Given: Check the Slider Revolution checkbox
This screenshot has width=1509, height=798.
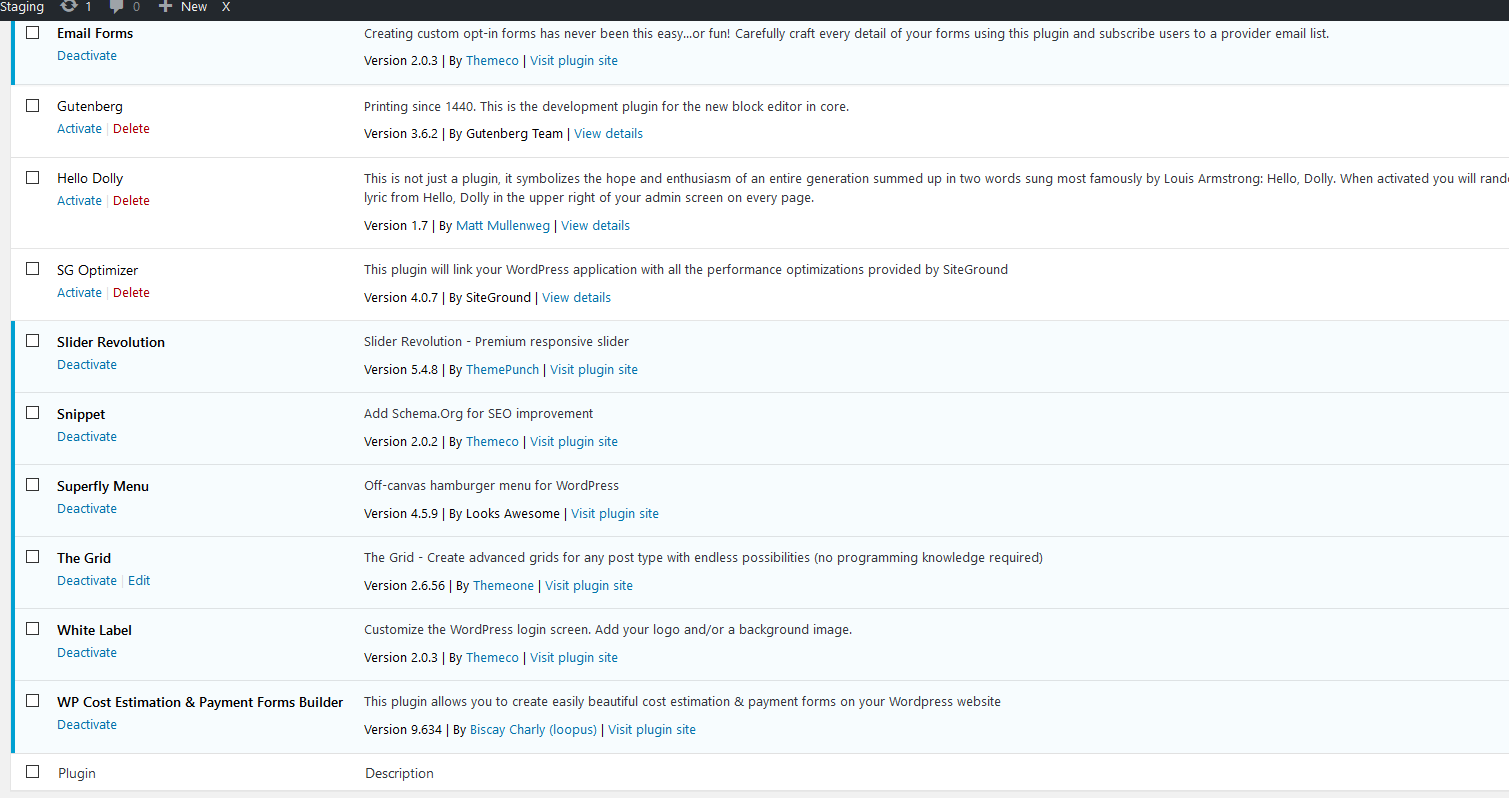Looking at the screenshot, I should (33, 341).
